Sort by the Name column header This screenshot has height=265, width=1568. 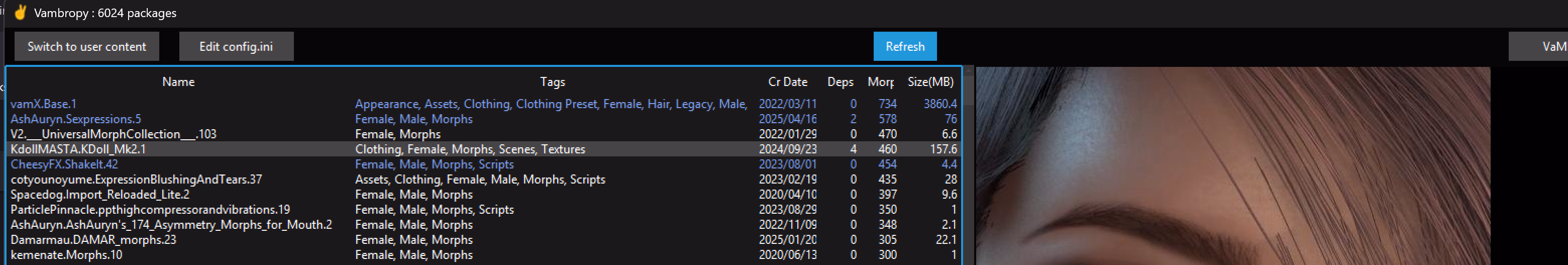click(178, 81)
